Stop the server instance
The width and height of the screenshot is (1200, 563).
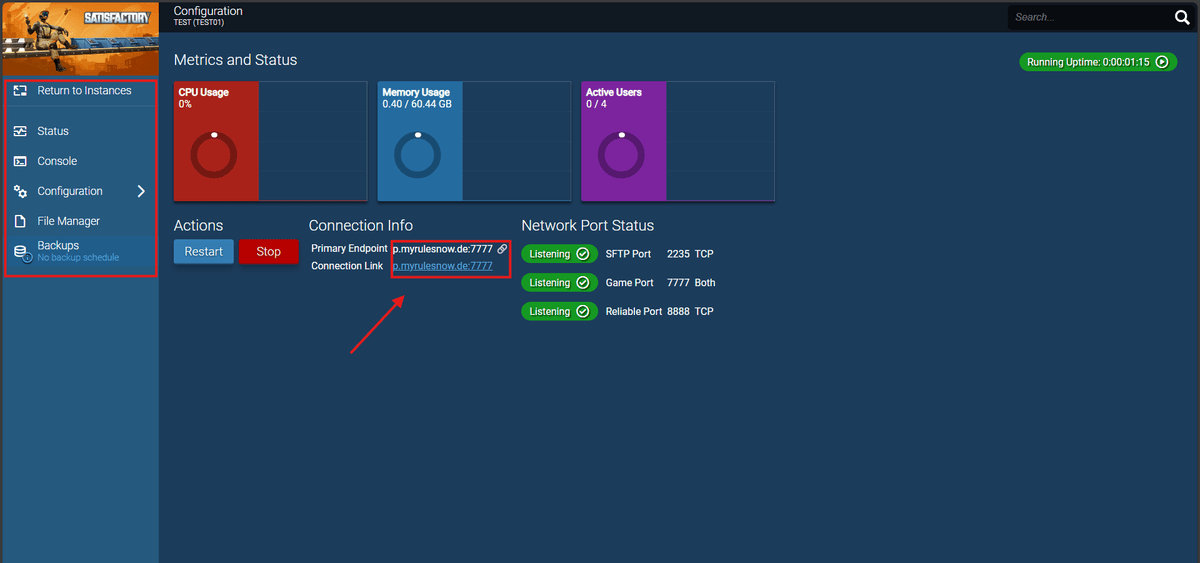tap(269, 252)
